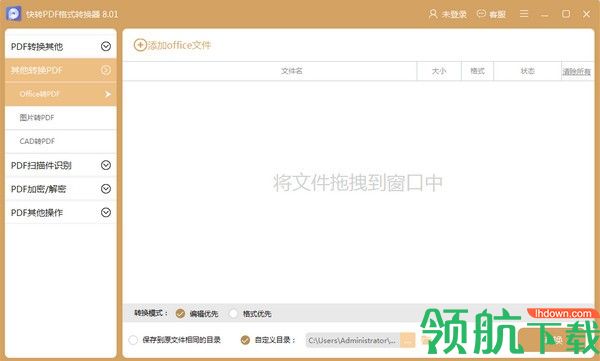600x361 pixels.
Task: Click the 大小 column header
Action: 439,71
